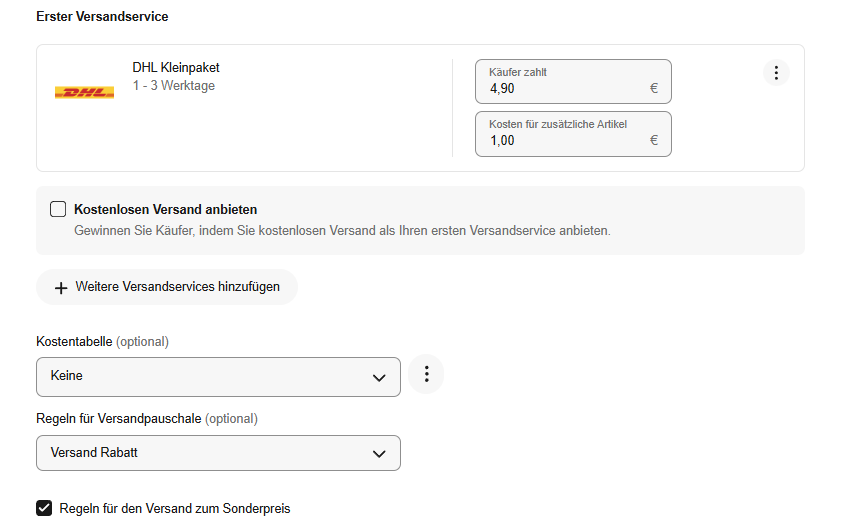Click the Erster Versandservice heading
This screenshot has width=850, height=528.
coord(102,17)
